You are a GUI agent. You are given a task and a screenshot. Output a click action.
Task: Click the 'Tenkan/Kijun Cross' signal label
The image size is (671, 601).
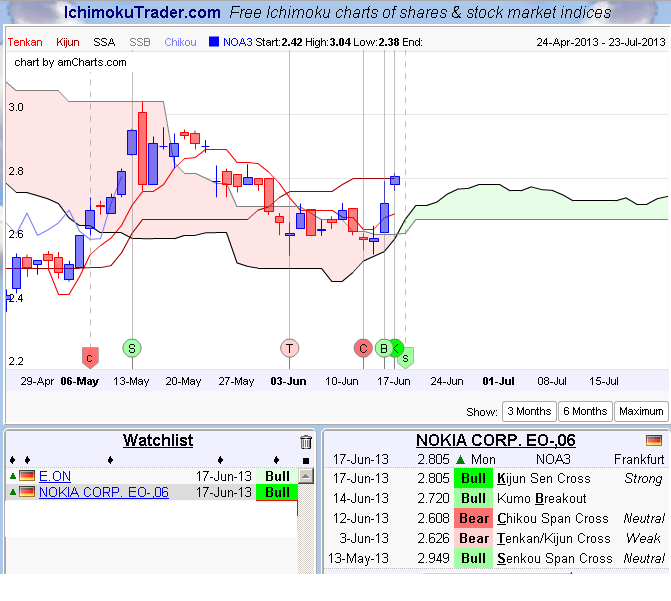pos(553,539)
